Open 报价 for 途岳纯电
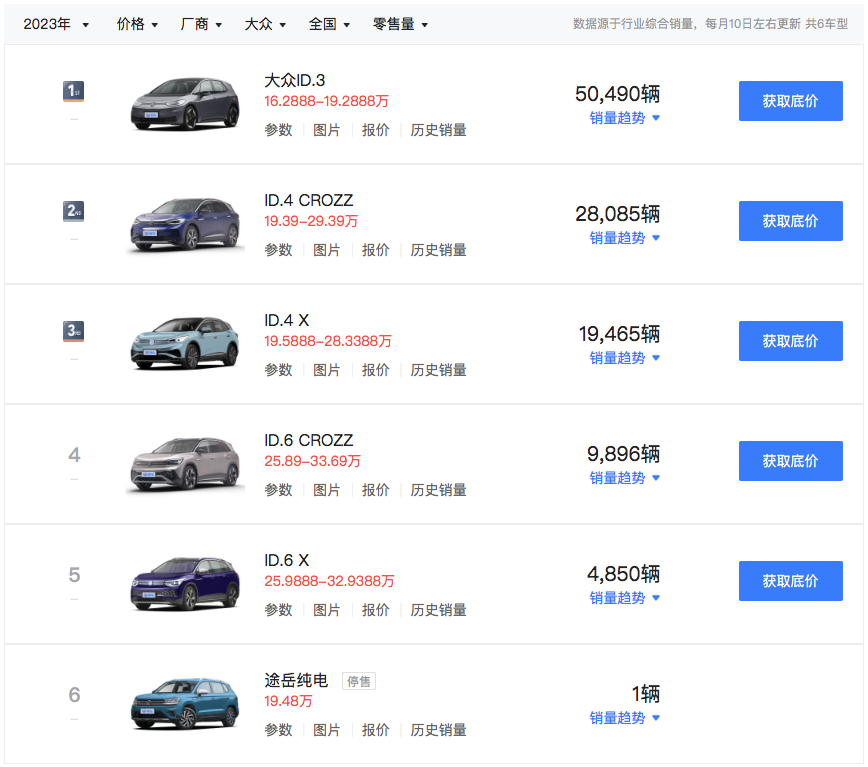The image size is (868, 767). tap(375, 730)
